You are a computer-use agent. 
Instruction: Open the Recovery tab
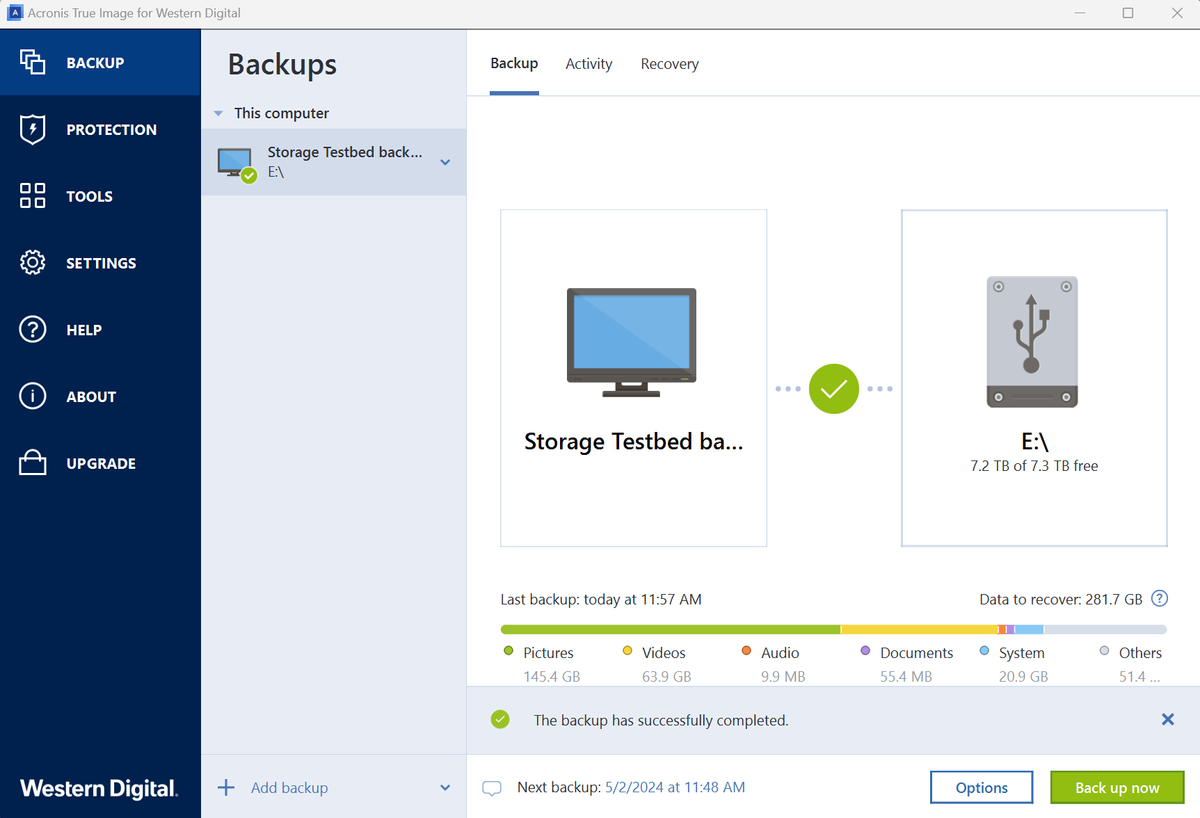[x=669, y=63]
